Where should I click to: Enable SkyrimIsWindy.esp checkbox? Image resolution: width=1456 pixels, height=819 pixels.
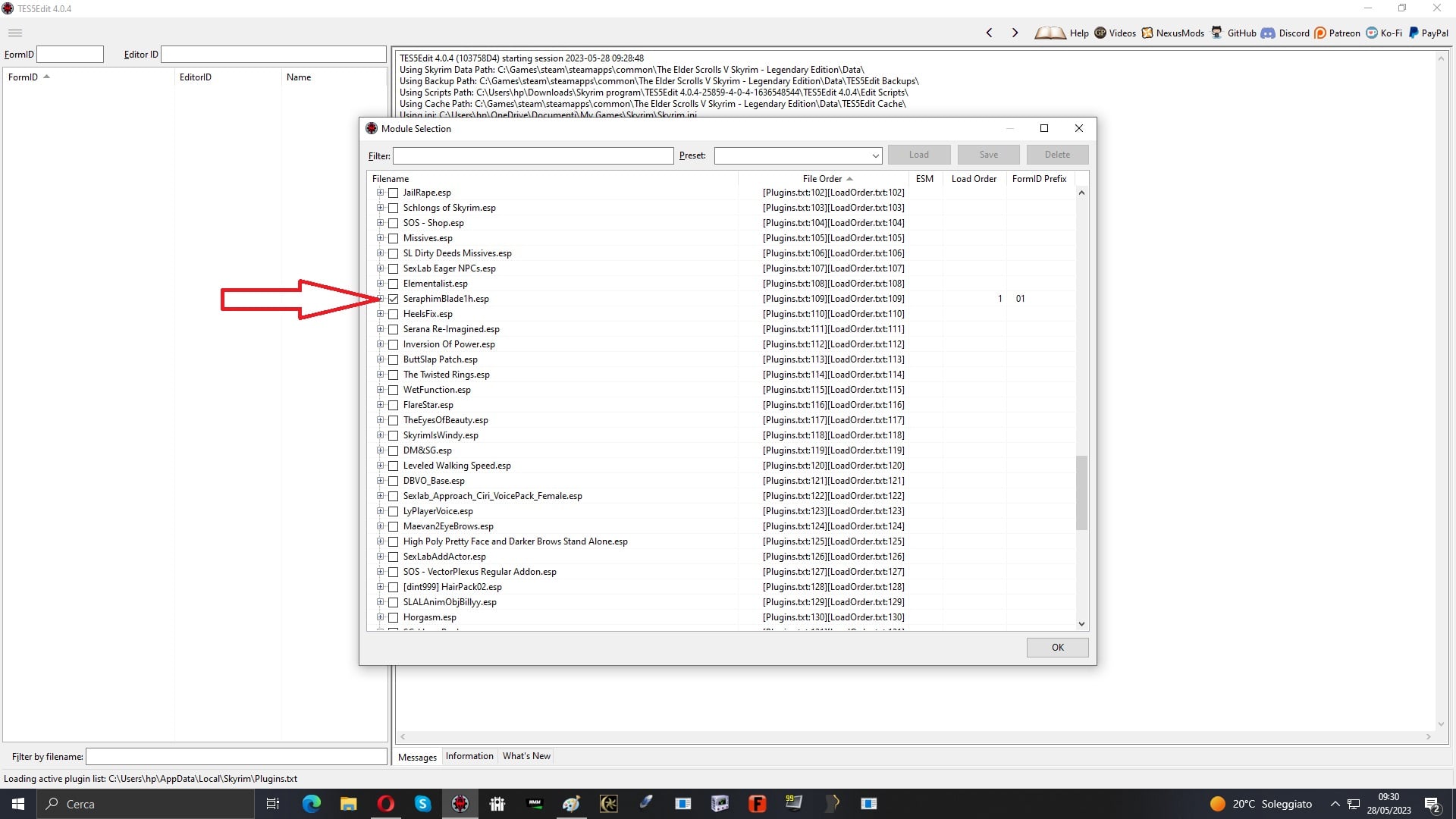(393, 435)
